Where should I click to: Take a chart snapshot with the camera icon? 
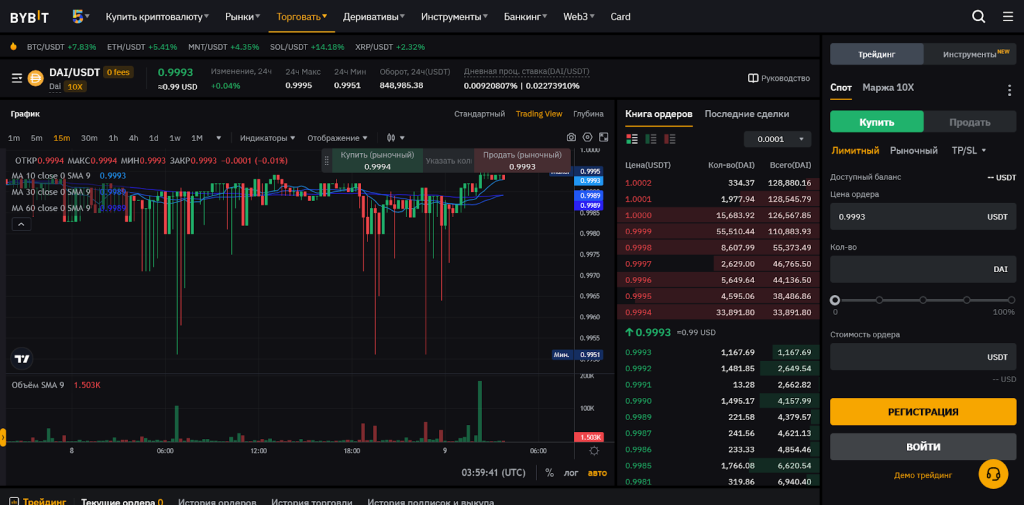coord(571,138)
